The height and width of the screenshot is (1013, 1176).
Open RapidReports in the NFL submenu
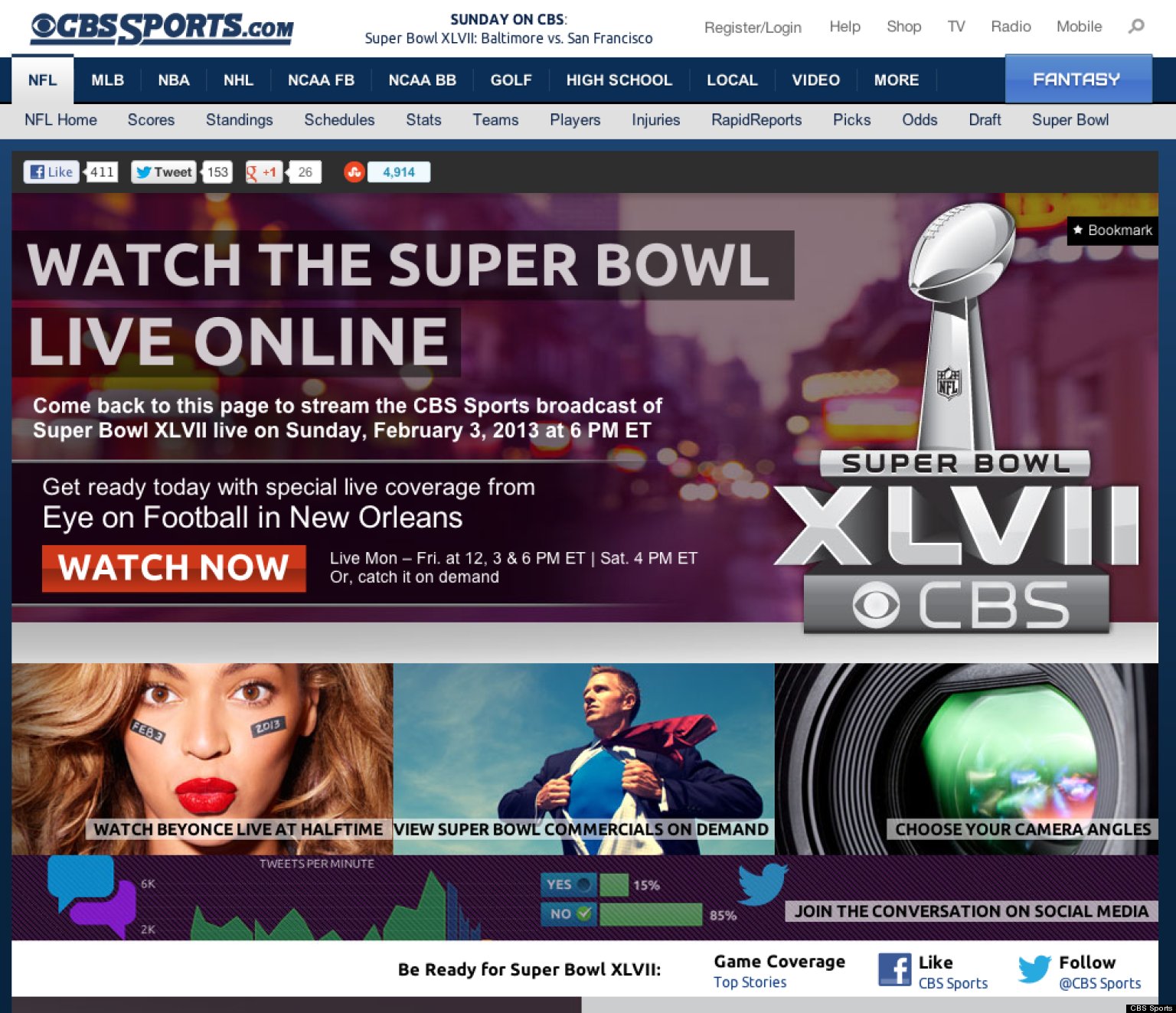[756, 120]
